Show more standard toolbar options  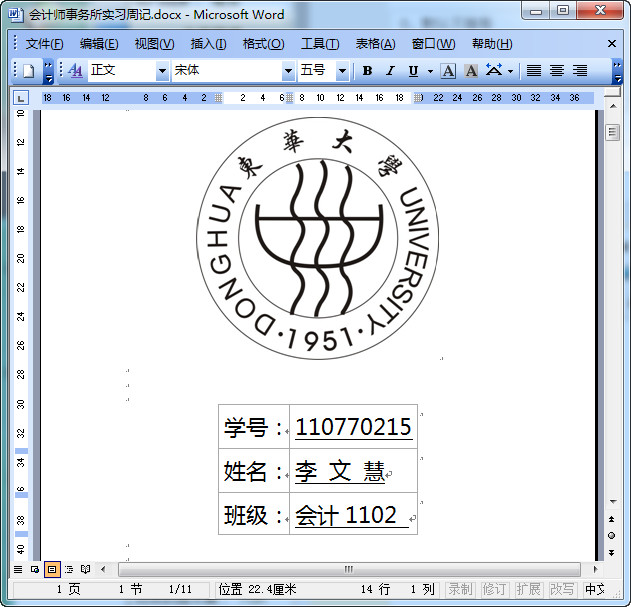point(48,72)
